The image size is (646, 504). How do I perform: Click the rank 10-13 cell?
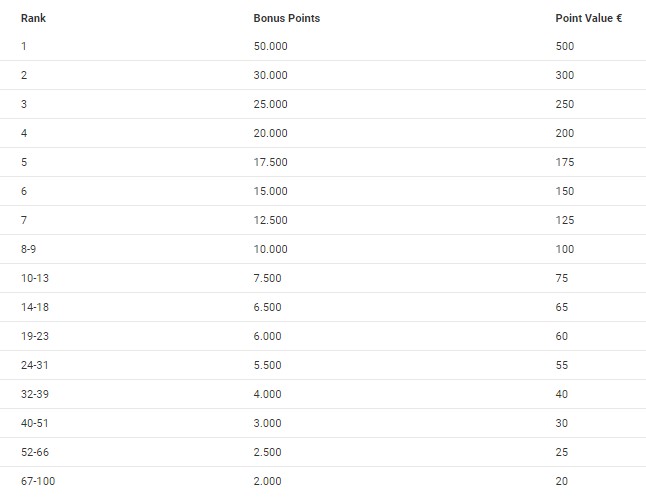[34, 278]
